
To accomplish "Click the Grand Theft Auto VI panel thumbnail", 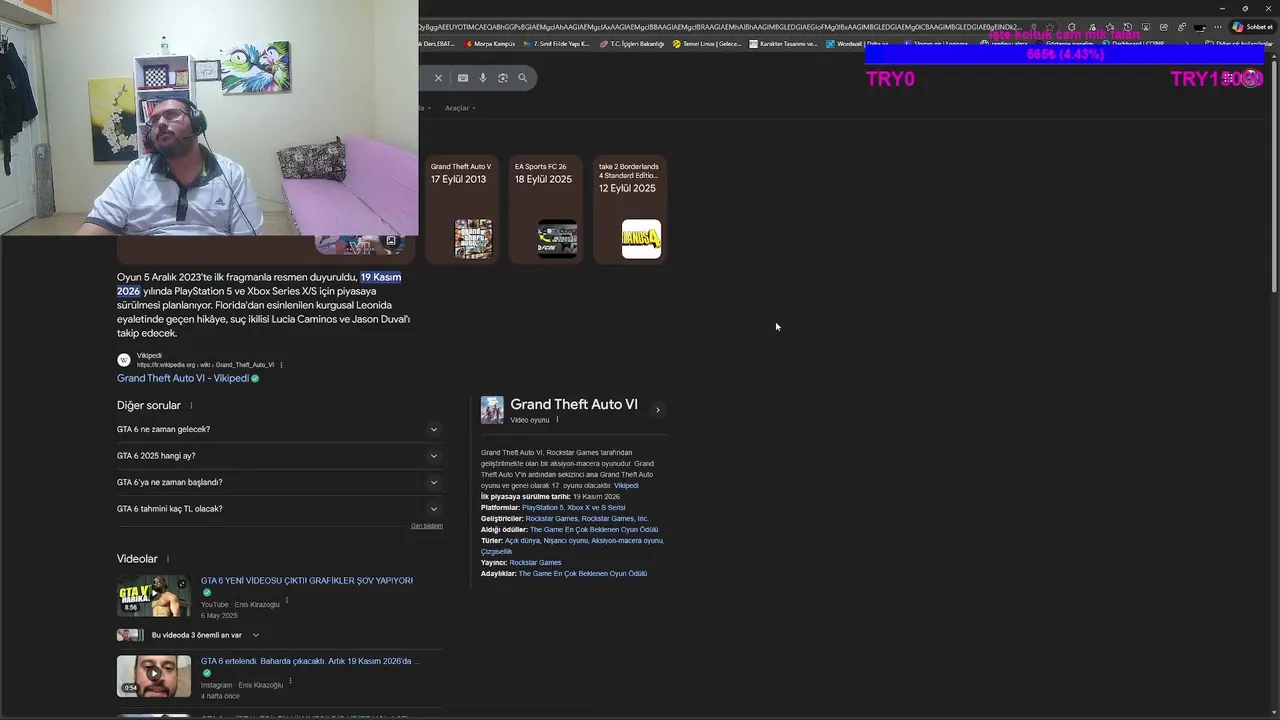I will [x=492, y=410].
